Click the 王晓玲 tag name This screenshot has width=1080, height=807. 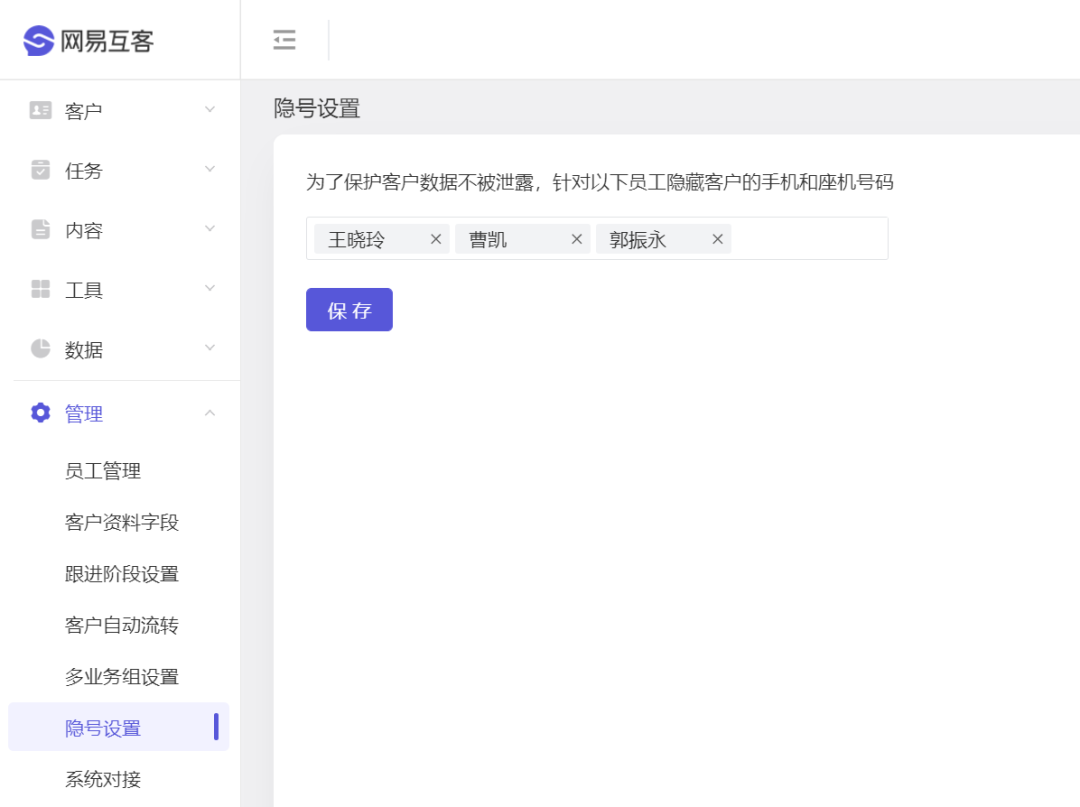pos(356,240)
